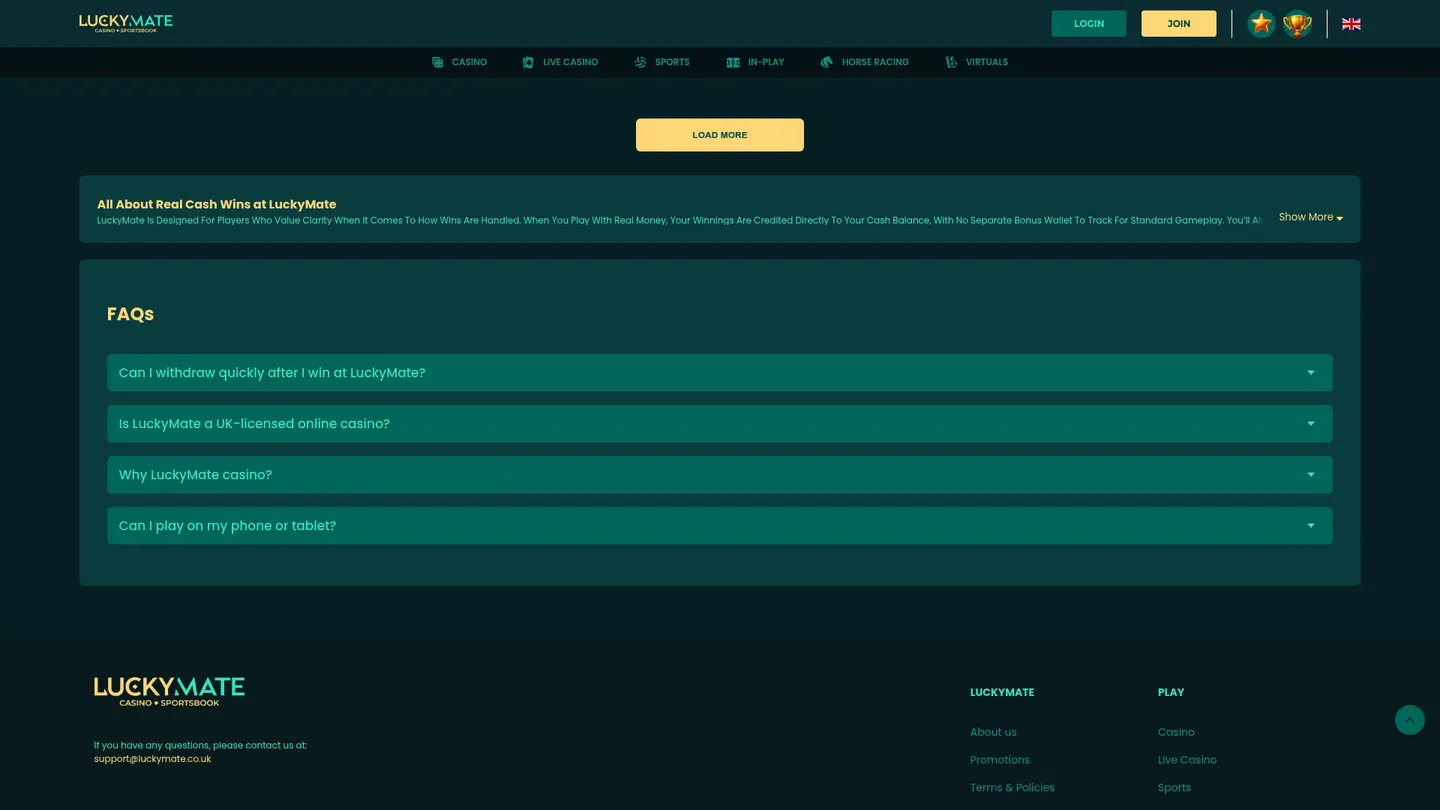Click the PLAY footer column heading

[x=1171, y=692]
